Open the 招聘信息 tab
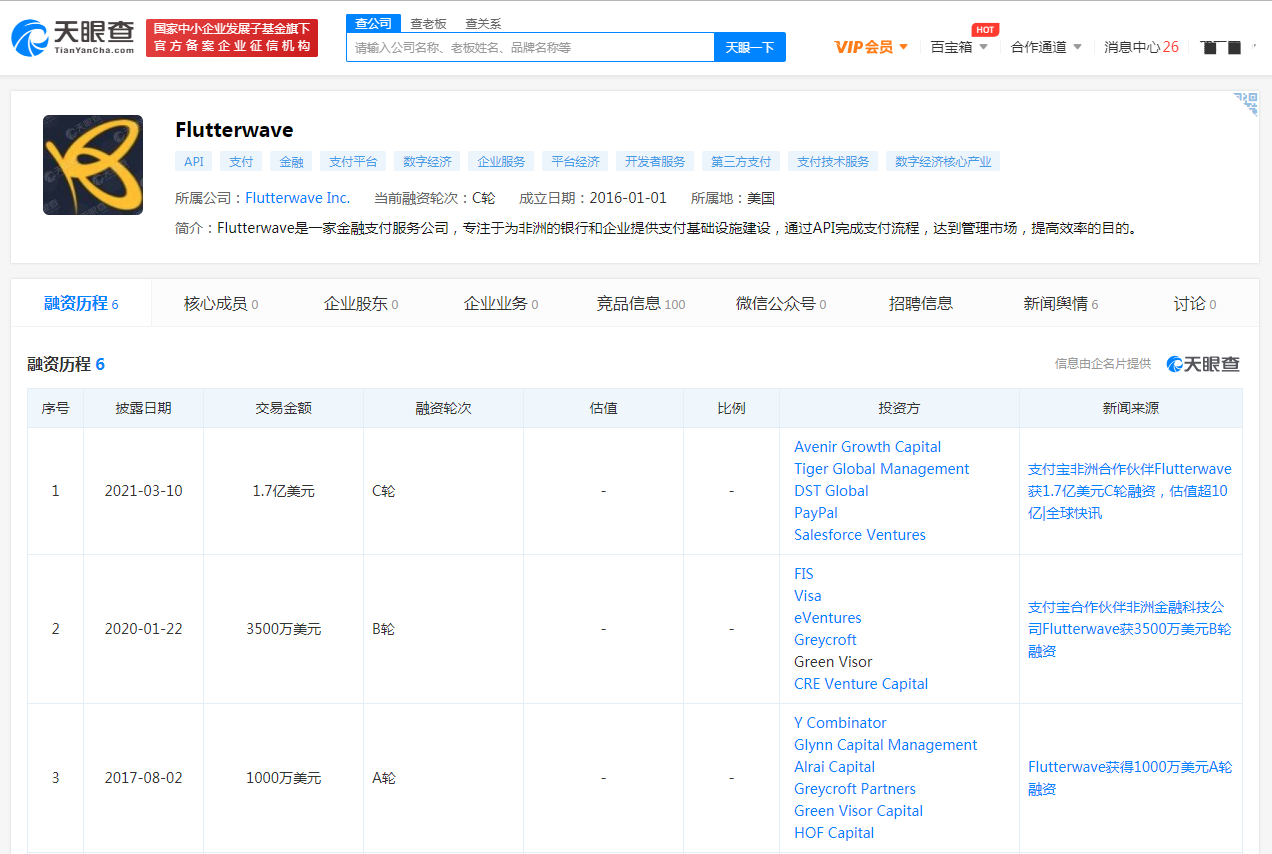This screenshot has width=1272, height=854. pyautogui.click(x=921, y=303)
